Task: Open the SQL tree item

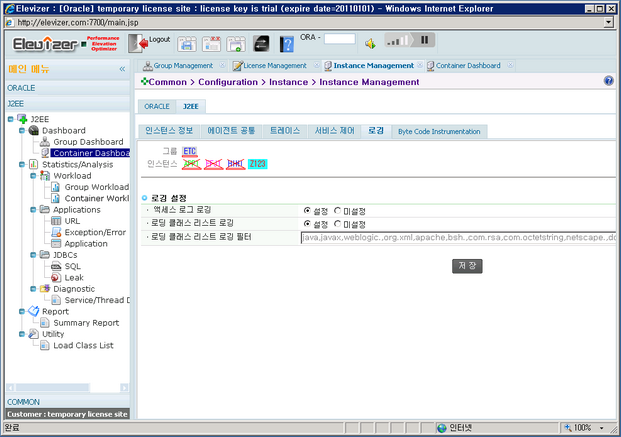Action: [72, 266]
